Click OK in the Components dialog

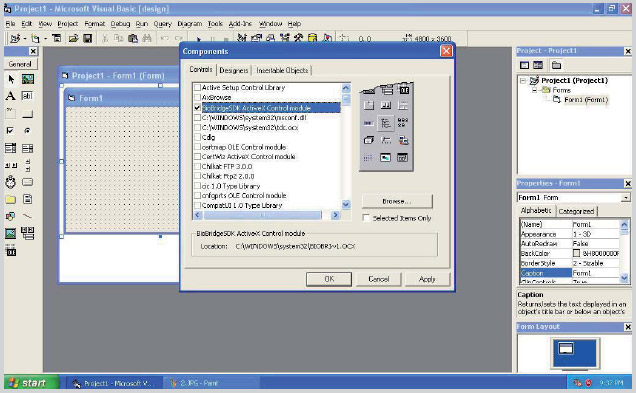[329, 279]
